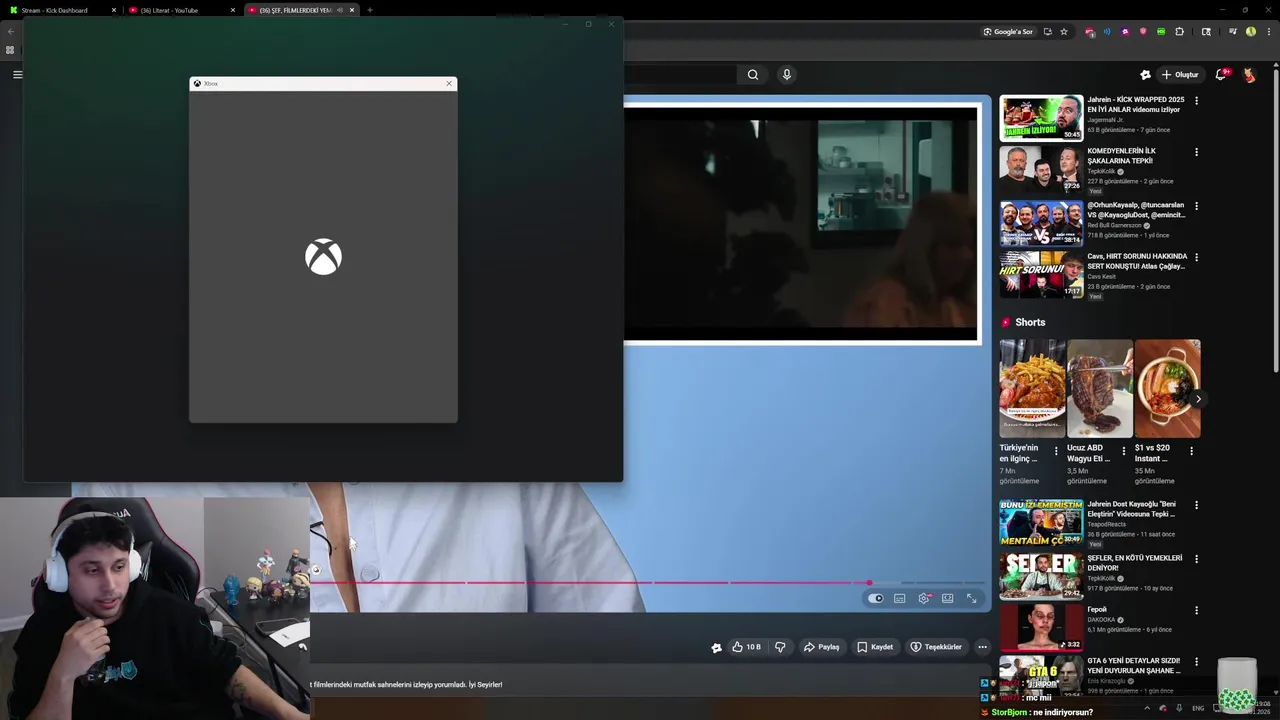The width and height of the screenshot is (1280, 720).
Task: Click the browser back arrow
Action: [11, 31]
